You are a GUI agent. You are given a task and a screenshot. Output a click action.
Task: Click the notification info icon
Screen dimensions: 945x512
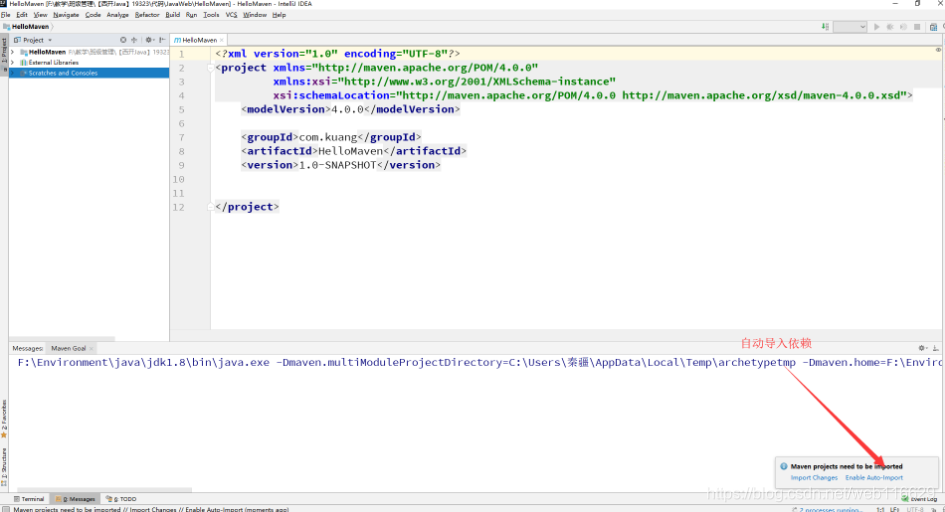point(784,466)
